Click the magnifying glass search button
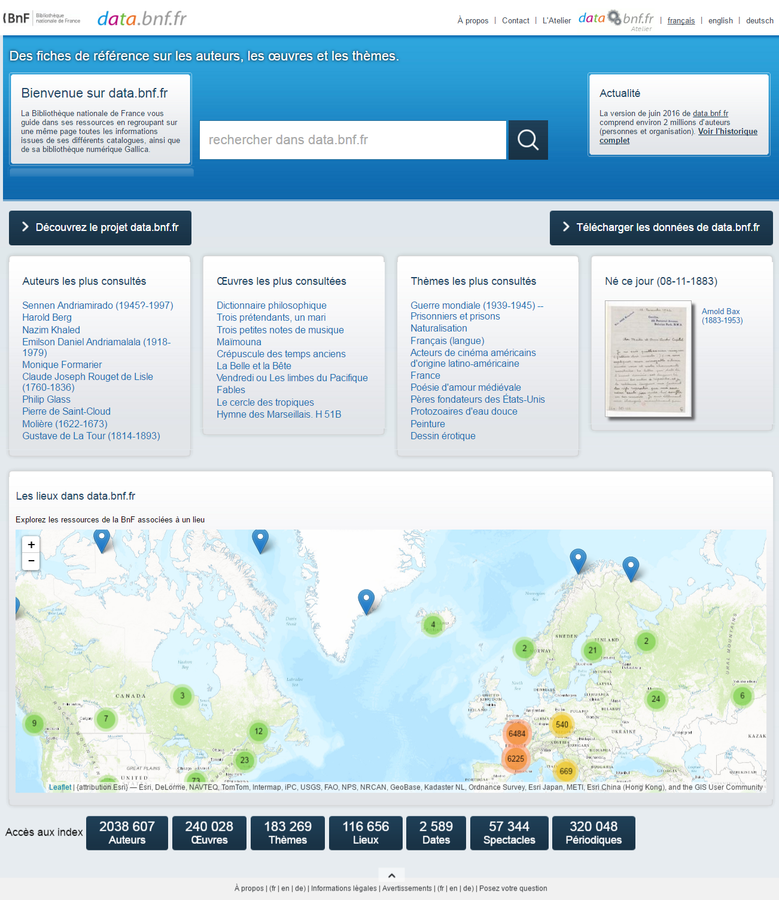Image resolution: width=779 pixels, height=900 pixels. pyautogui.click(x=528, y=139)
